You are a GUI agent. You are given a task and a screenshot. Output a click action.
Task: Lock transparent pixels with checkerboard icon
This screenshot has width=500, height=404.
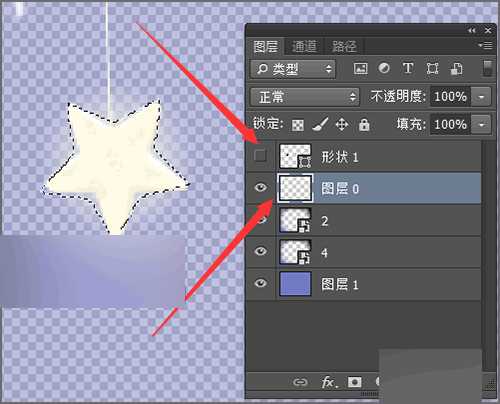(x=298, y=125)
